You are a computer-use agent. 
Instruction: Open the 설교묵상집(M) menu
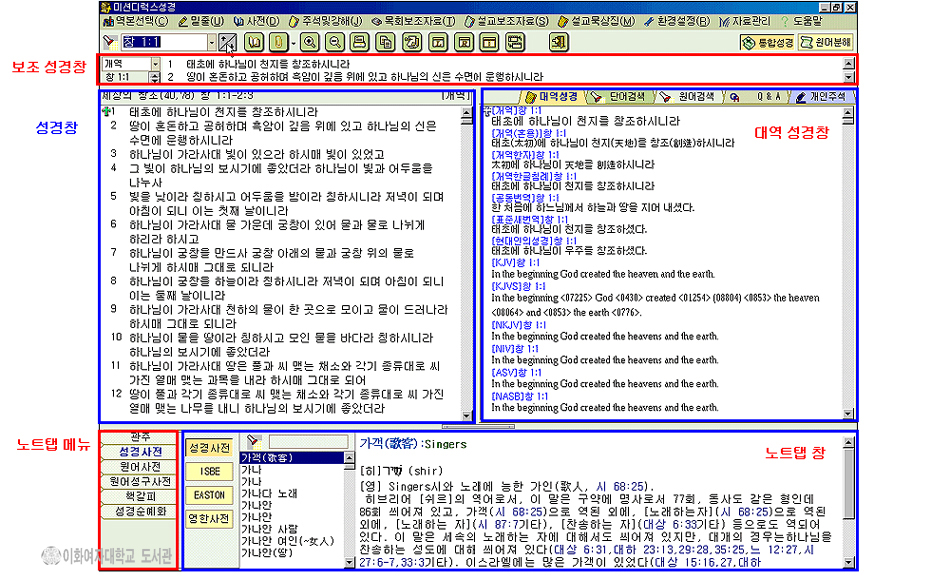click(x=596, y=21)
